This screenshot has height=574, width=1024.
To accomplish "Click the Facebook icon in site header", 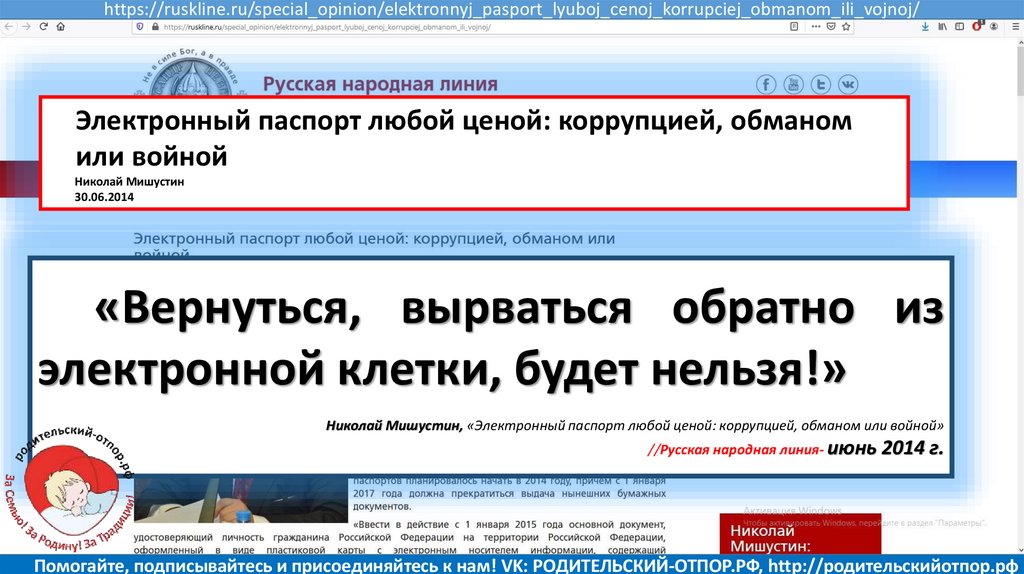I will [x=767, y=84].
